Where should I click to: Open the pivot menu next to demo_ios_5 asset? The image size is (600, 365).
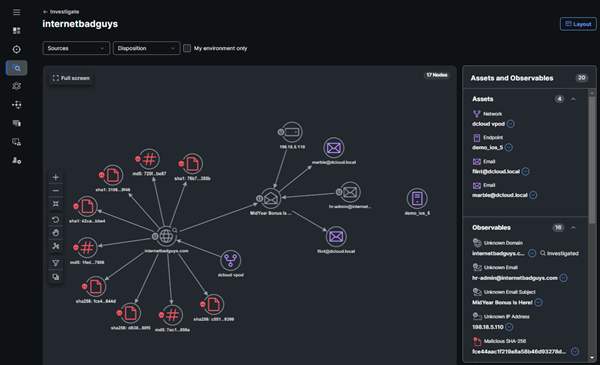509,148
